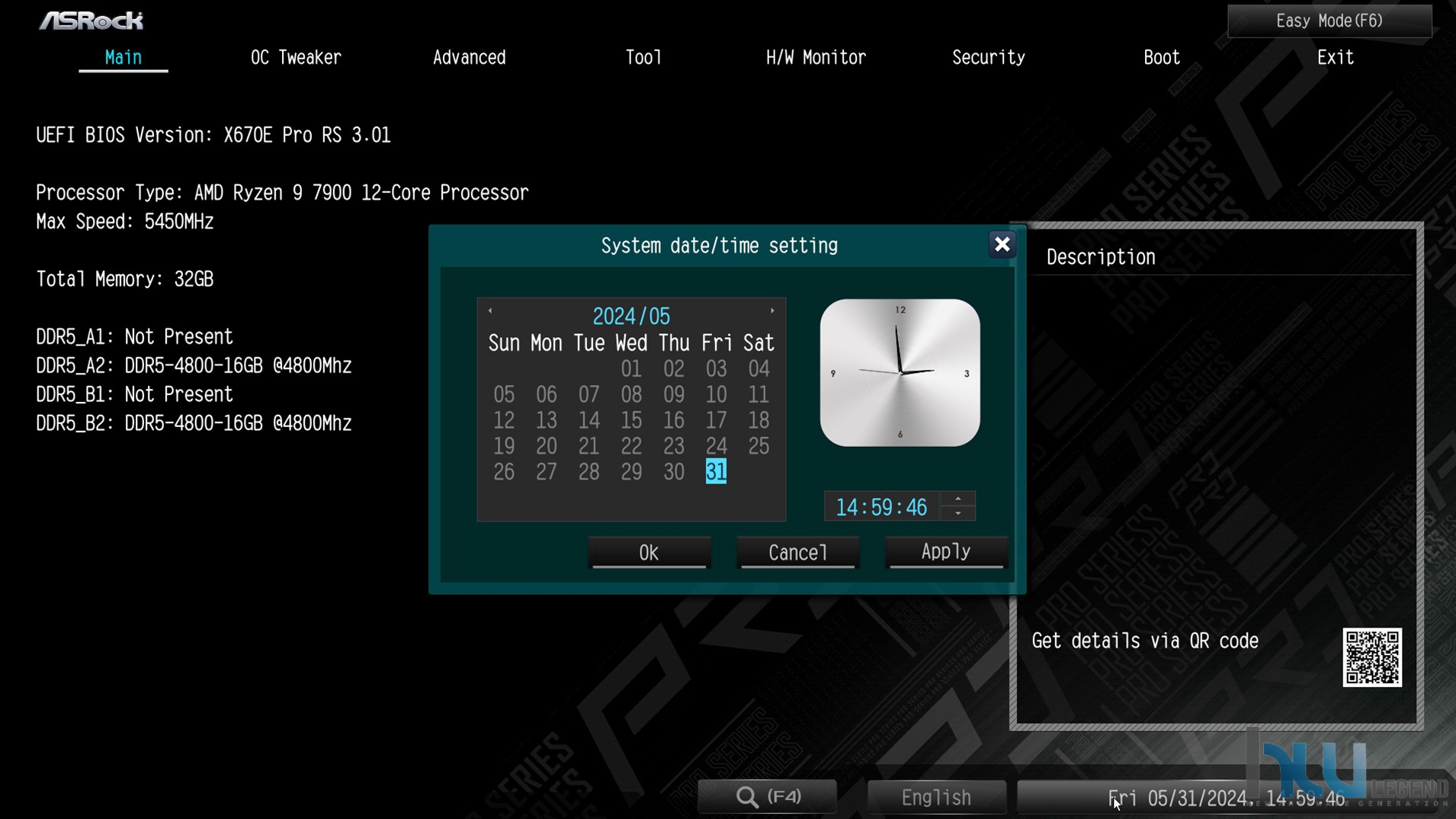Screen dimensions: 1456x819
Task: Select day 24 in the calendar
Action: (x=716, y=446)
